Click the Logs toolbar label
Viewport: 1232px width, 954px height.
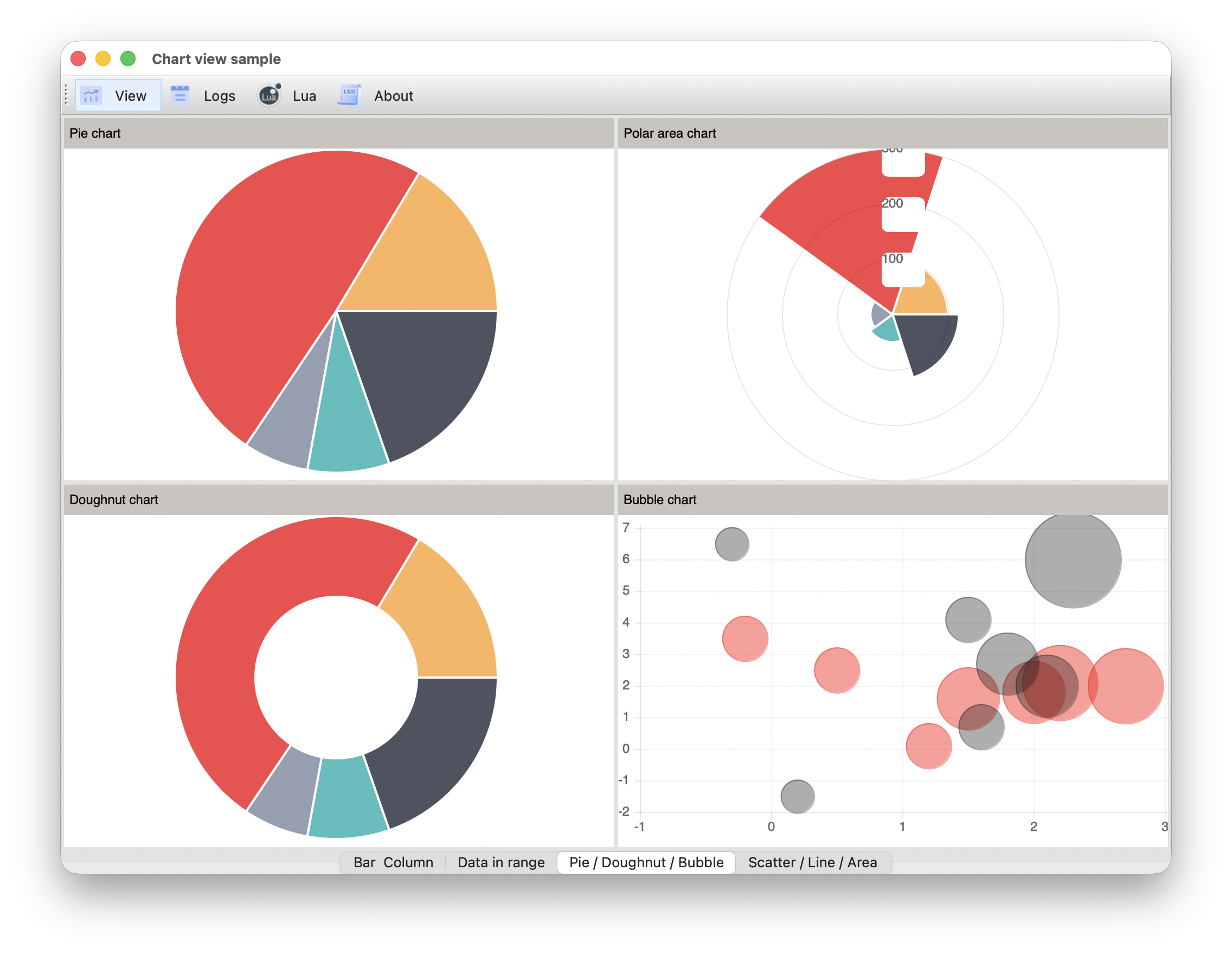(x=220, y=96)
